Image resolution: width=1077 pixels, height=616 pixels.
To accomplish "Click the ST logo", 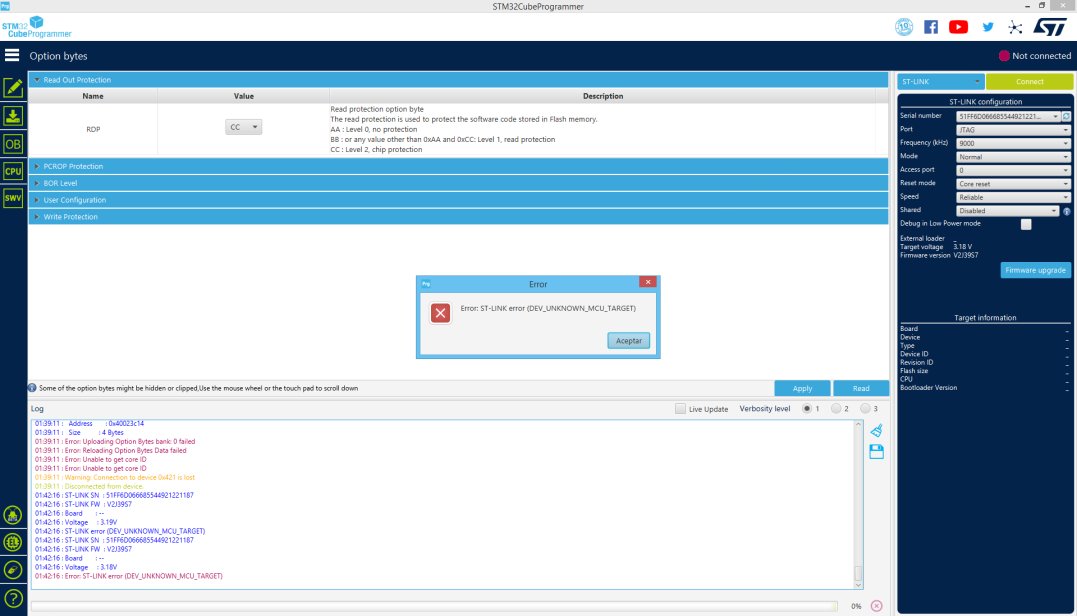I will [x=1050, y=27].
